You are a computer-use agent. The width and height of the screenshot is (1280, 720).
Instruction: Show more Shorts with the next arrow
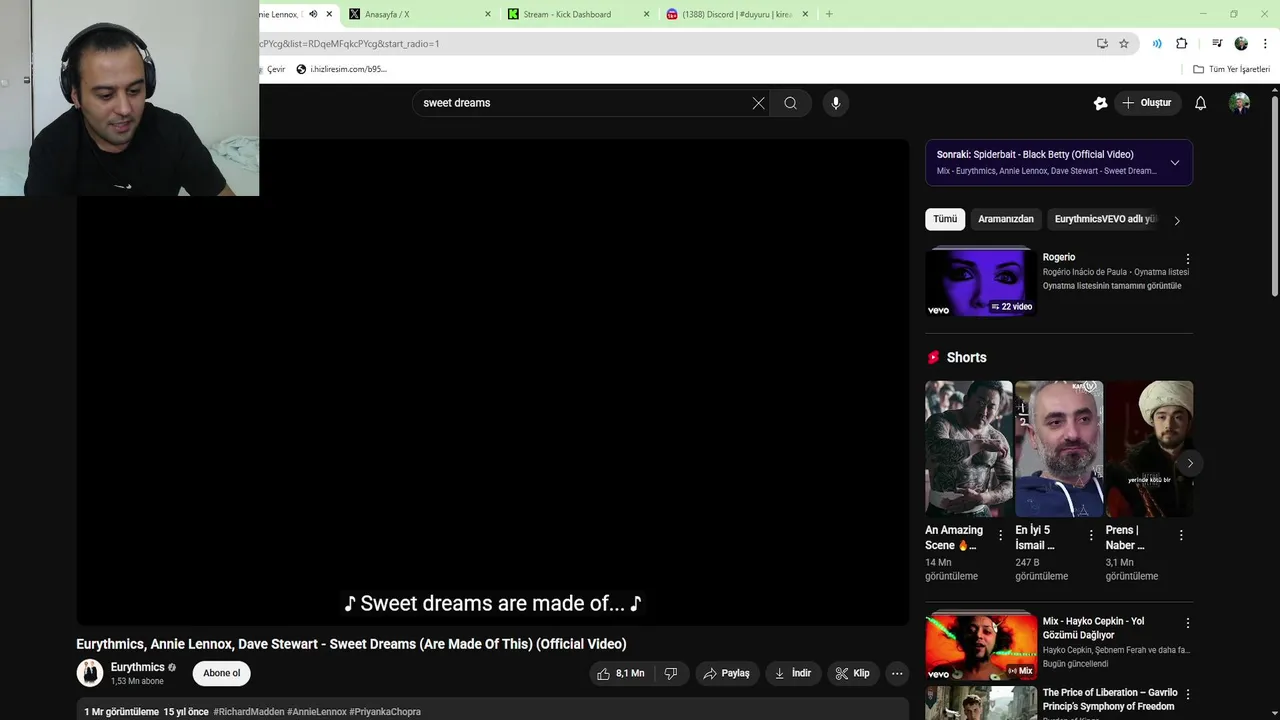[1189, 463]
